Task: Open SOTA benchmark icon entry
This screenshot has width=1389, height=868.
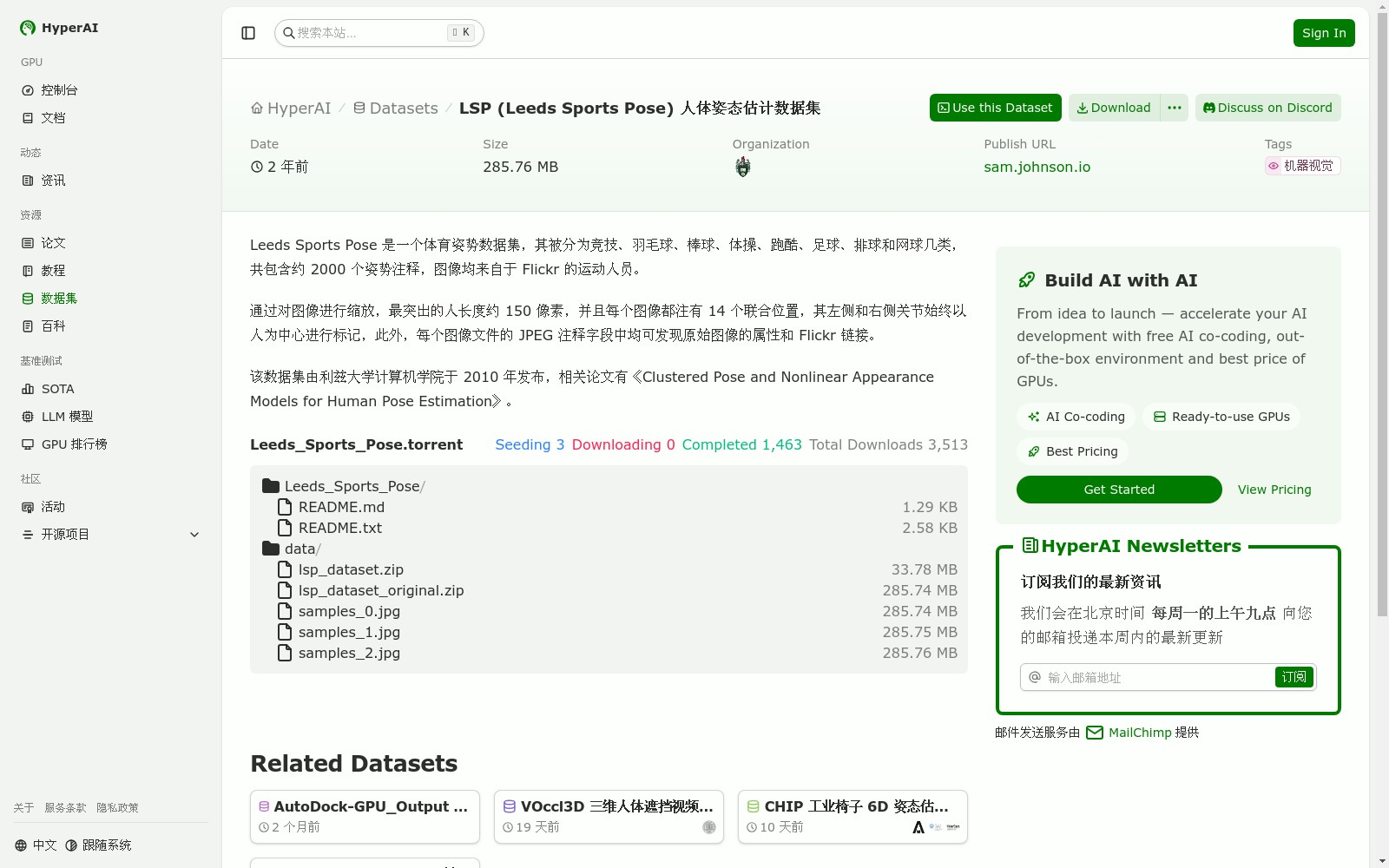Action: (x=28, y=389)
